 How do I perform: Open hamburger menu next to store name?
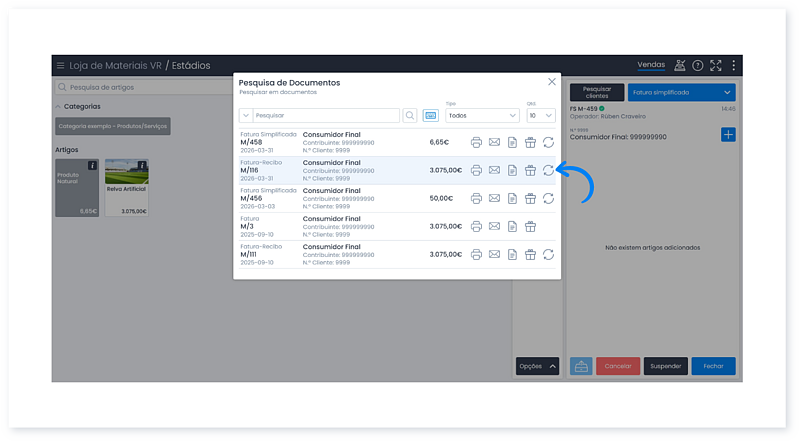[60, 66]
